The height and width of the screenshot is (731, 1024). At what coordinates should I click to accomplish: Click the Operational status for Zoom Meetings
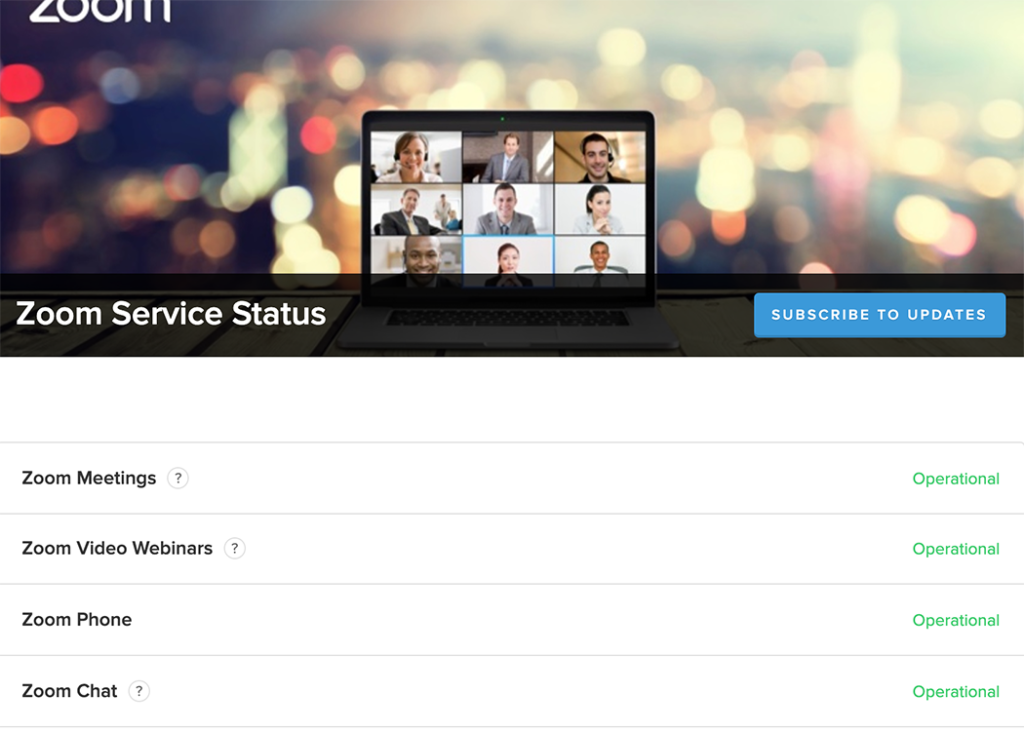point(955,479)
